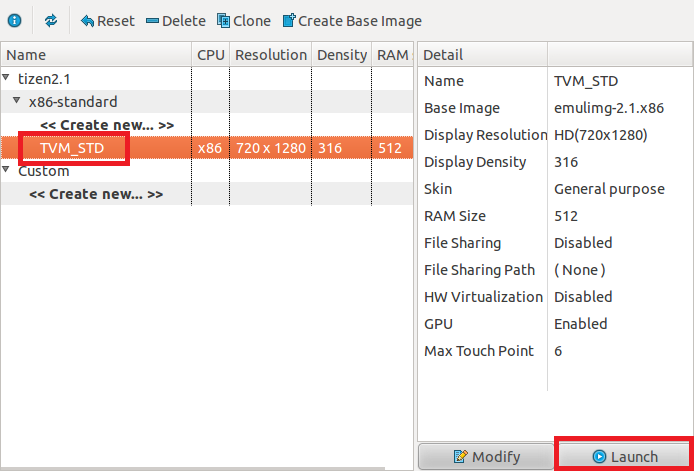
Task: Click the Resolution column header
Action: [270, 55]
